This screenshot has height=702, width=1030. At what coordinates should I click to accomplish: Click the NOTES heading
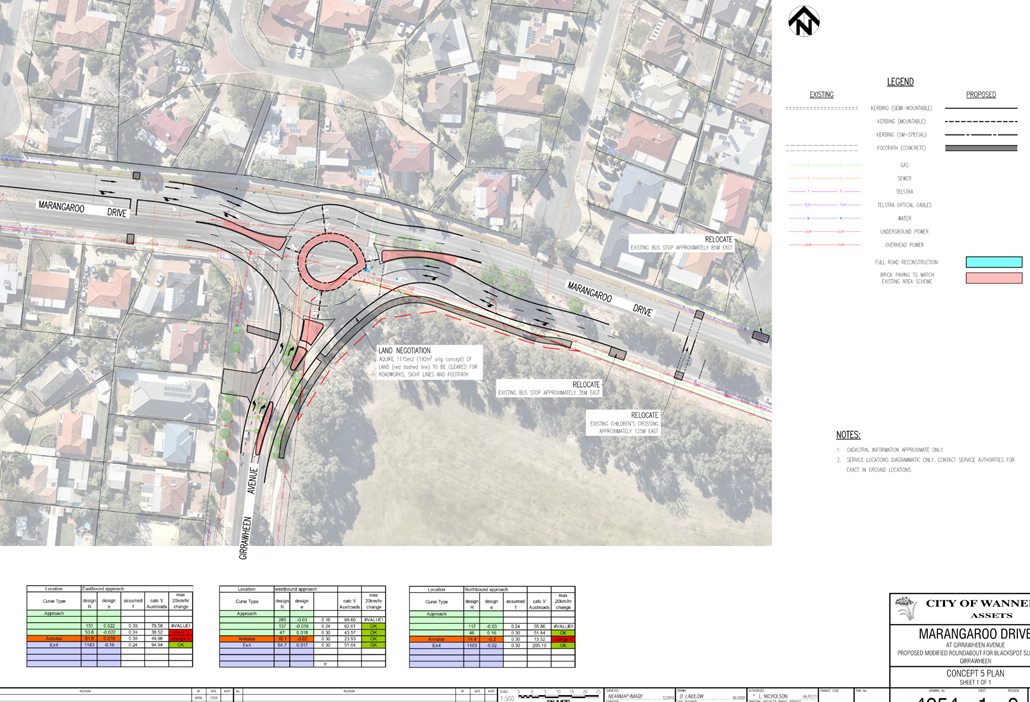point(848,435)
